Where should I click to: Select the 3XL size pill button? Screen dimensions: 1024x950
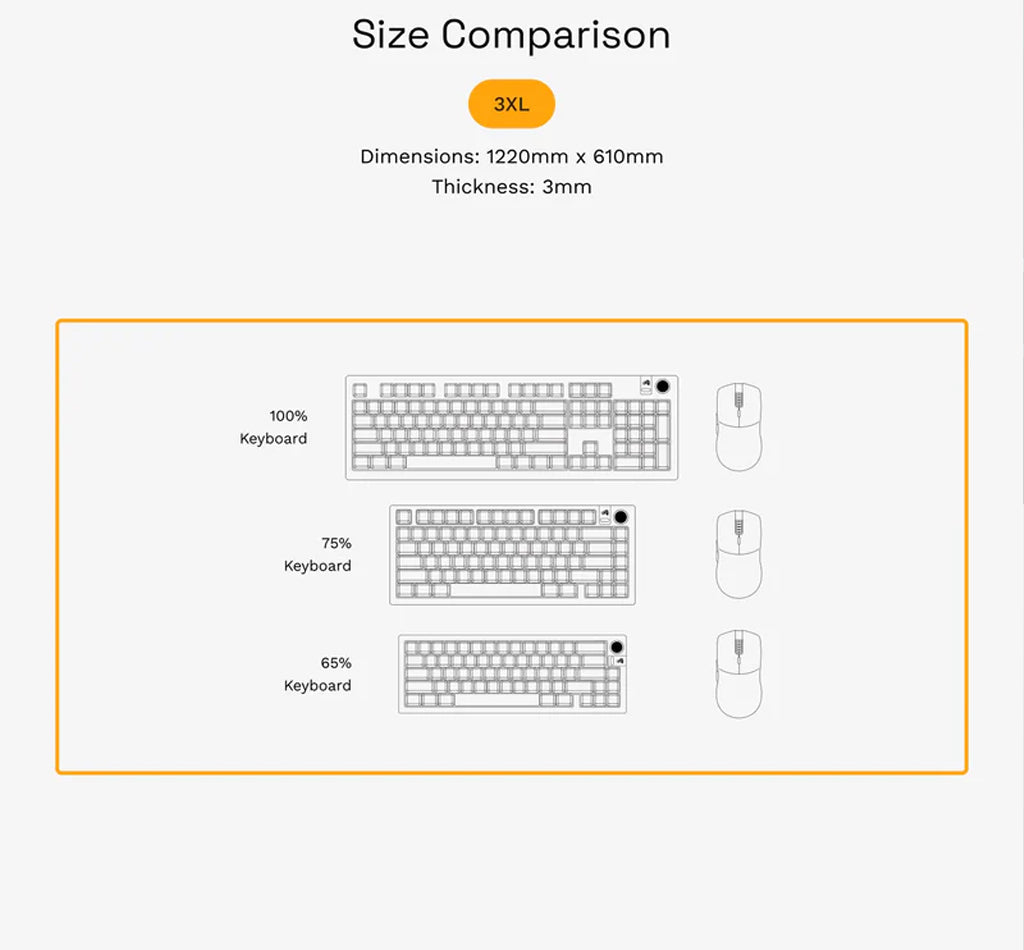pos(511,104)
